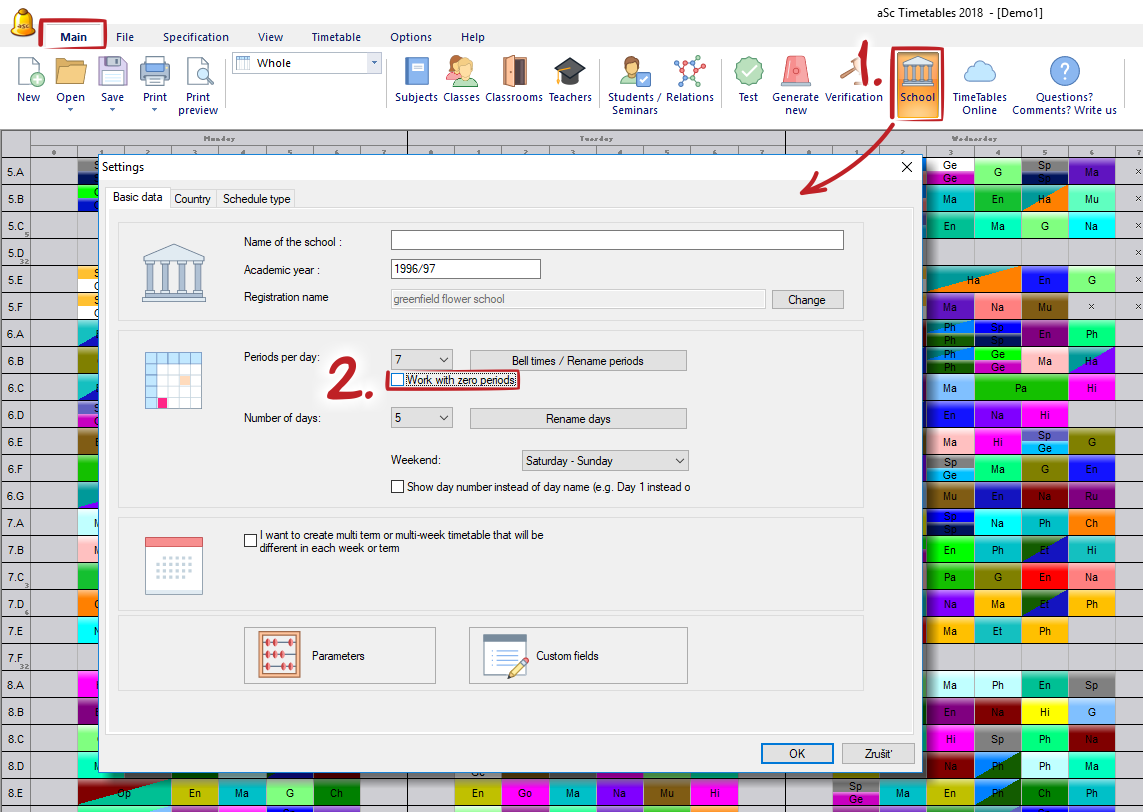1143x812 pixels.
Task: Open the Specification menu
Action: [x=196, y=37]
